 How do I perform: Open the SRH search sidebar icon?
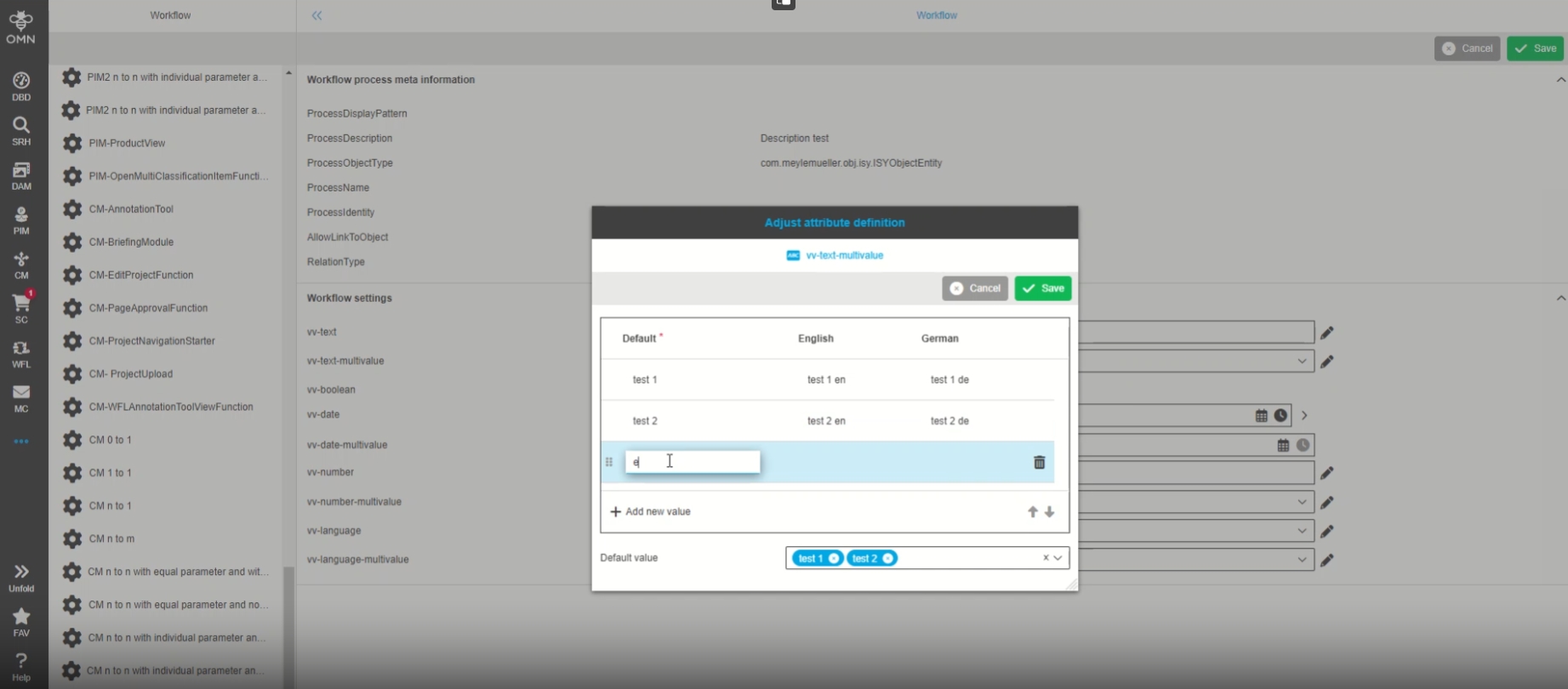coord(21,131)
